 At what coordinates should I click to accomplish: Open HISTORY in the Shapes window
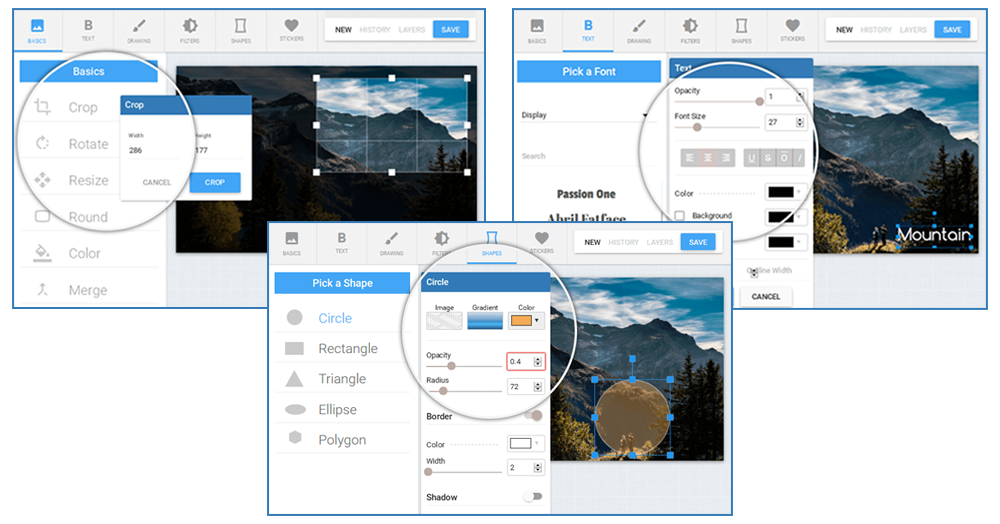(x=623, y=242)
